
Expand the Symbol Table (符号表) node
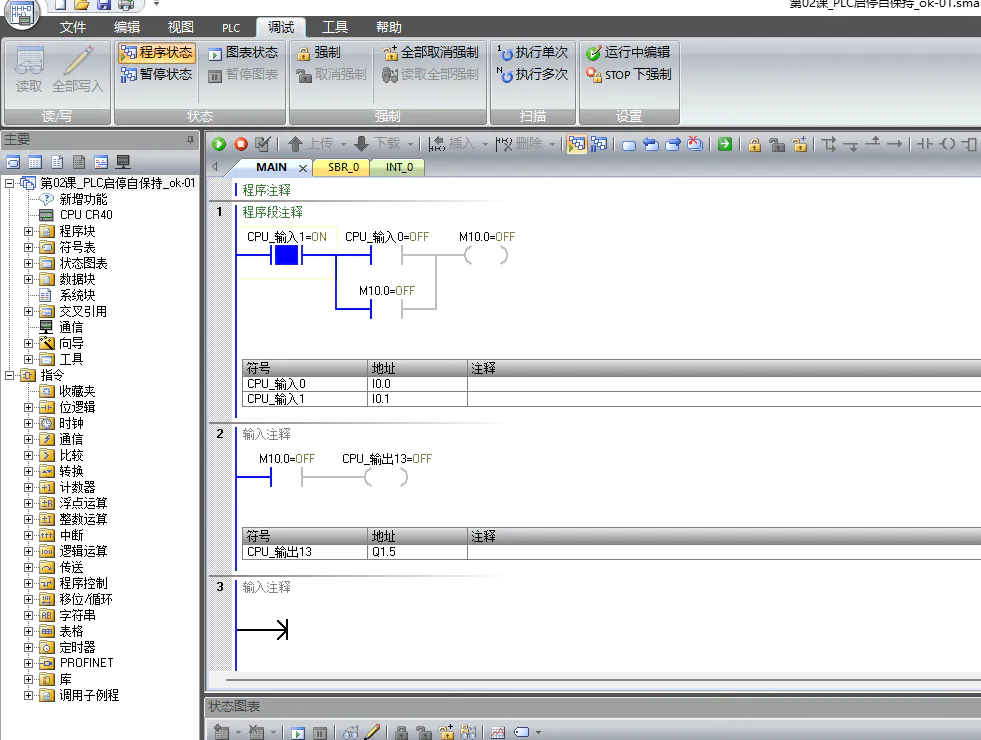coord(28,247)
